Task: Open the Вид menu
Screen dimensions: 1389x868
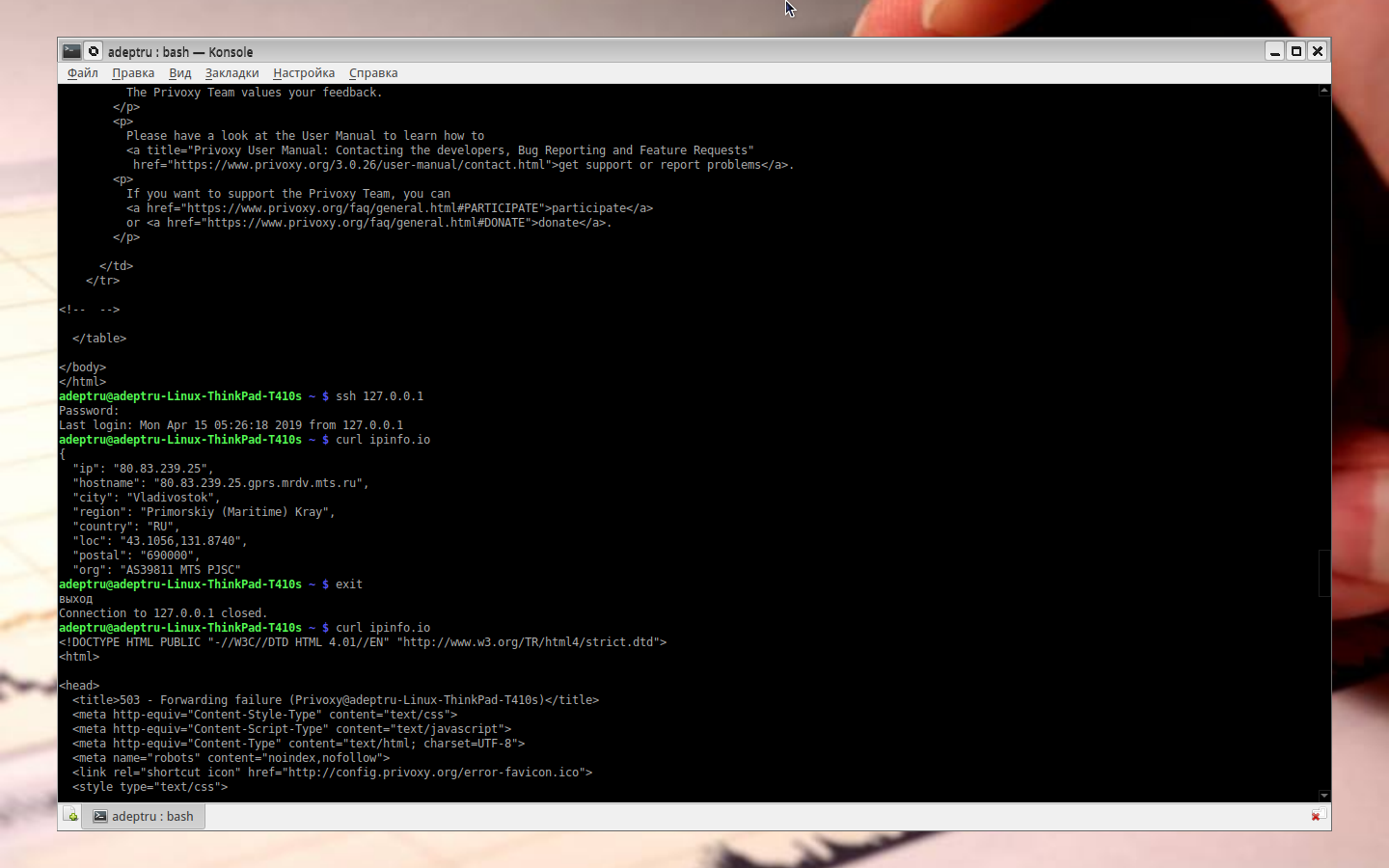Action: coord(180,73)
